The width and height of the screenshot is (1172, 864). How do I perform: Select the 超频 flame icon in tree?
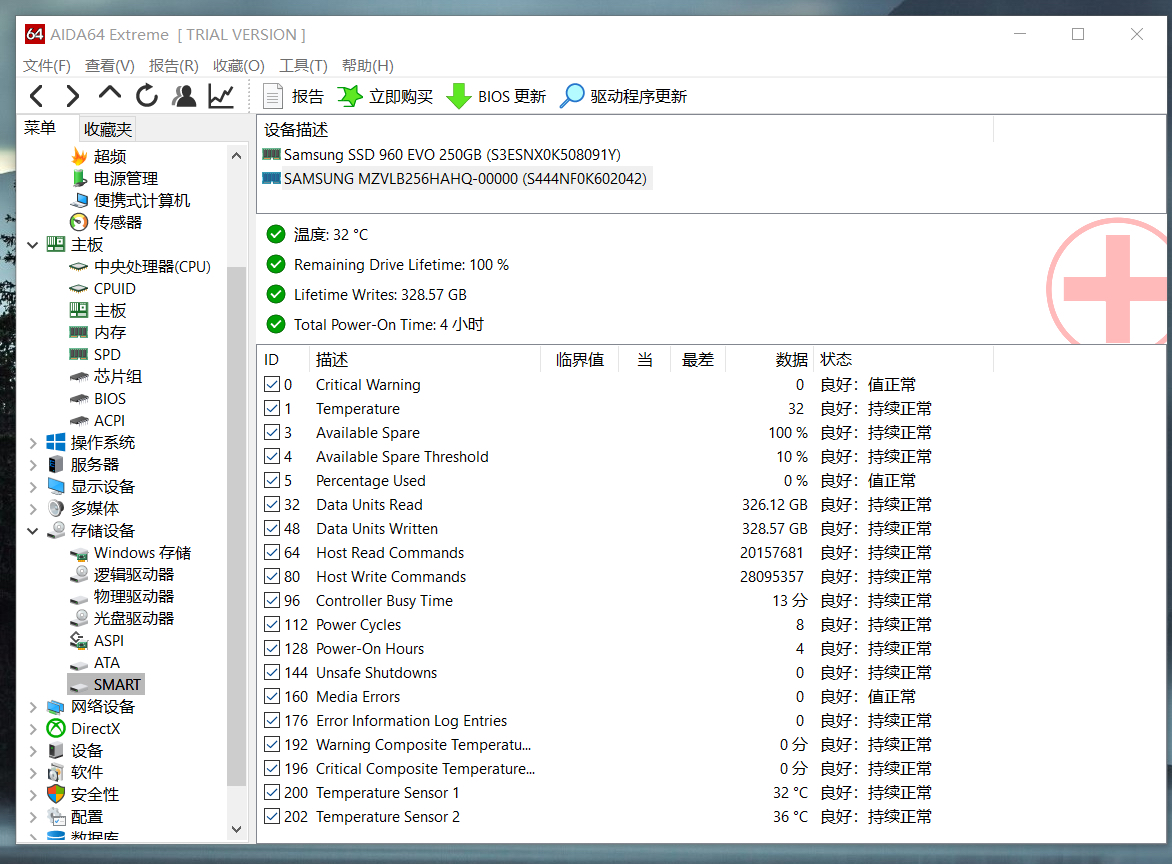[79, 156]
